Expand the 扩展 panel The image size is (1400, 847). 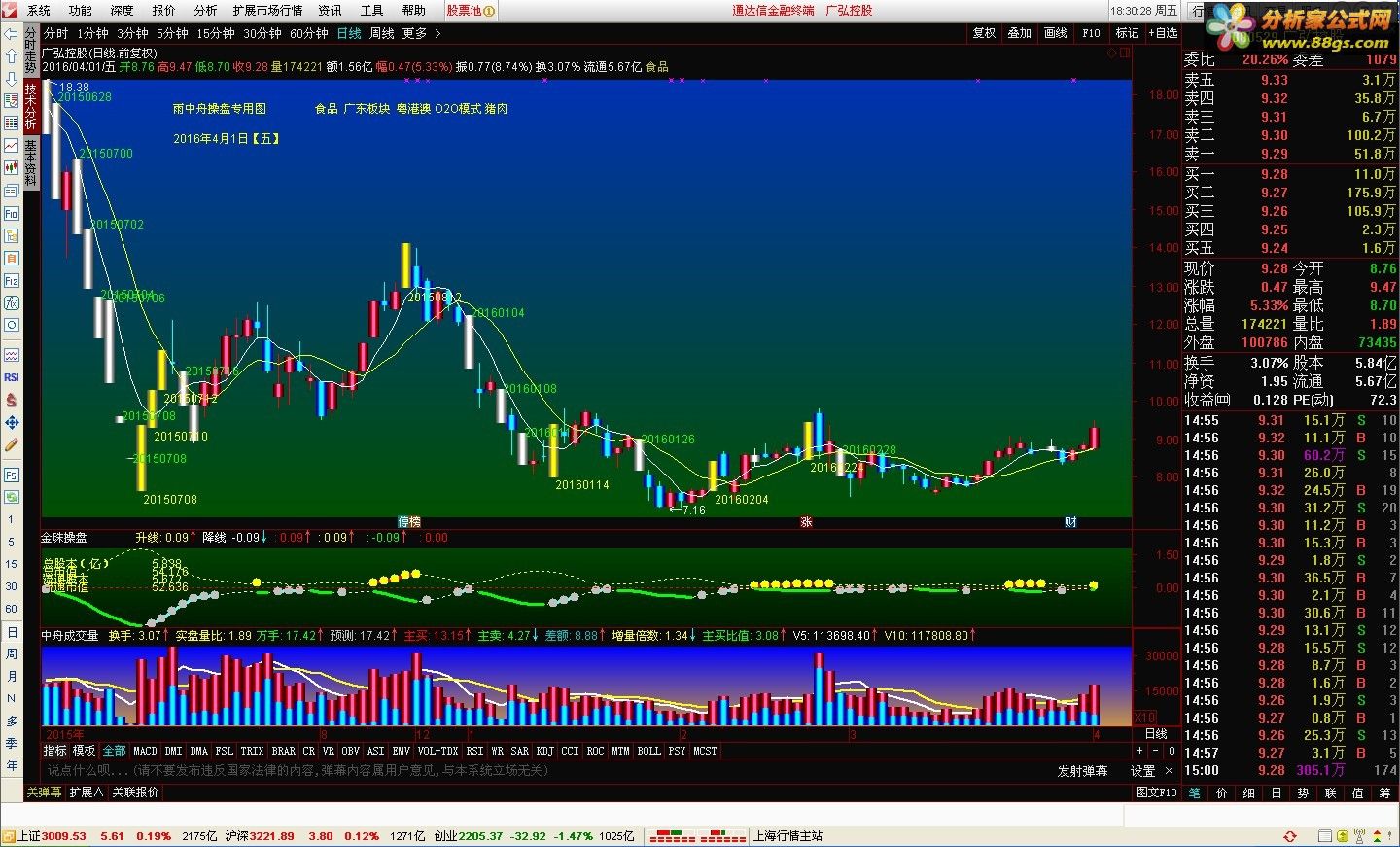pyautogui.click(x=86, y=793)
